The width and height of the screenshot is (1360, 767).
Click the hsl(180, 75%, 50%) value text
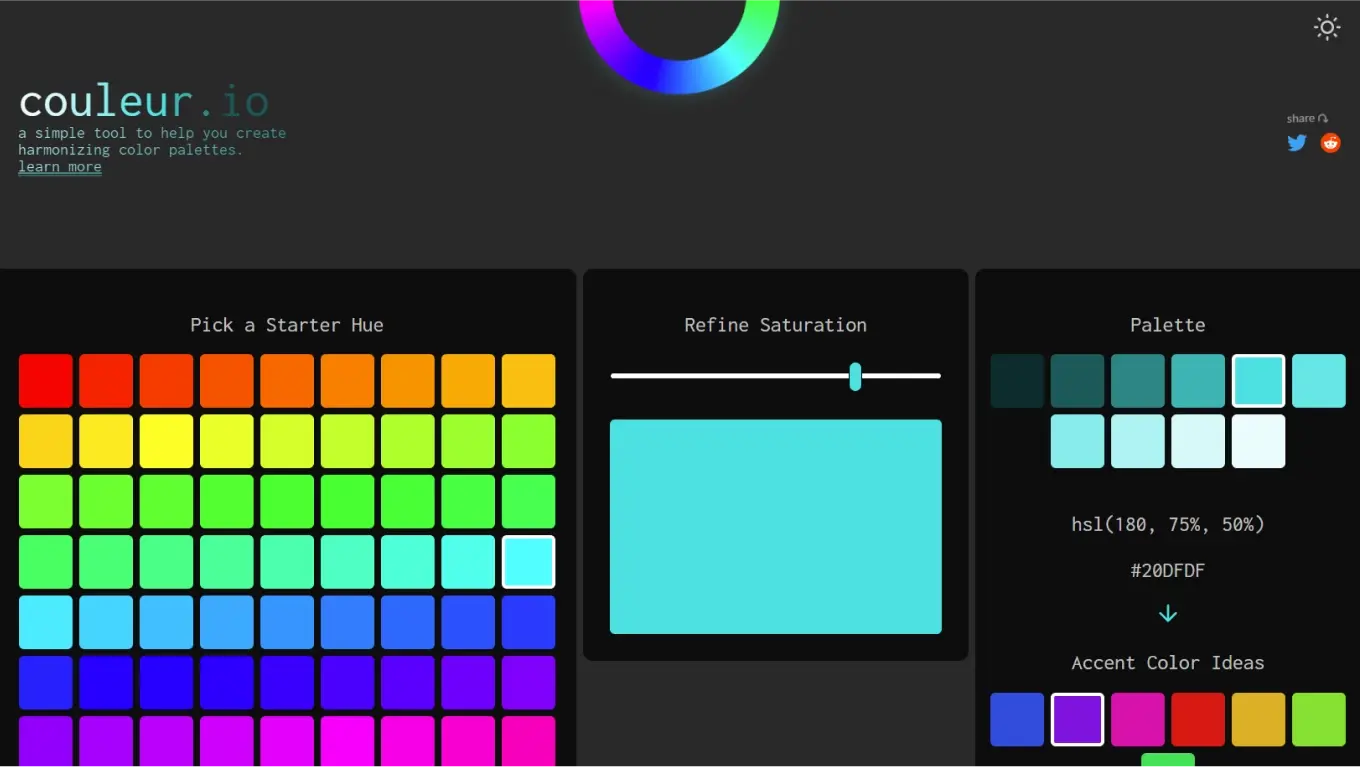(1167, 524)
